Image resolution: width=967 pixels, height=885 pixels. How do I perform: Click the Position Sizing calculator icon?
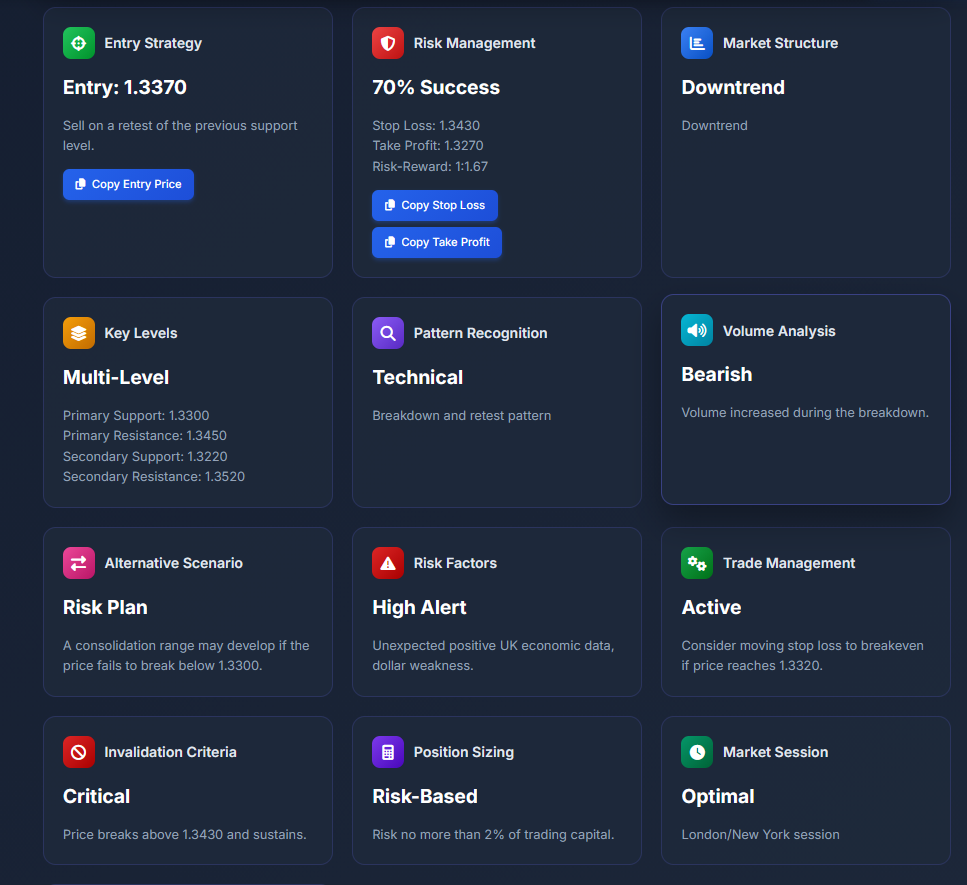387,752
